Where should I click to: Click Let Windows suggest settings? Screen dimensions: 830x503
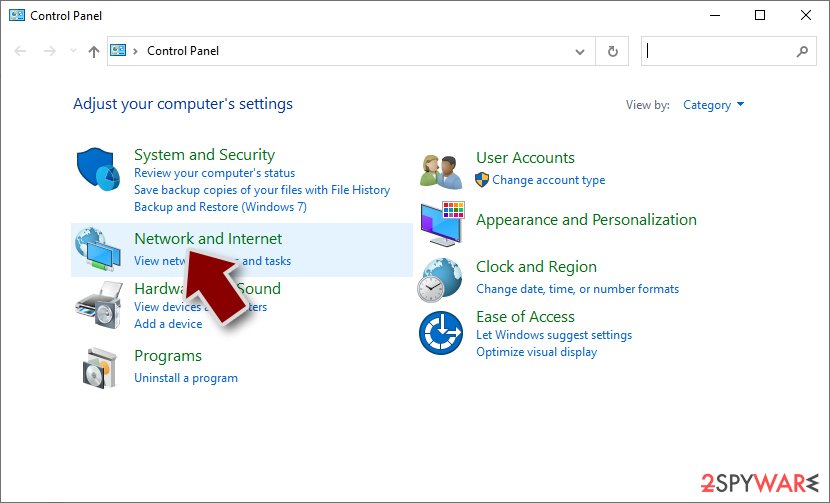coord(554,335)
